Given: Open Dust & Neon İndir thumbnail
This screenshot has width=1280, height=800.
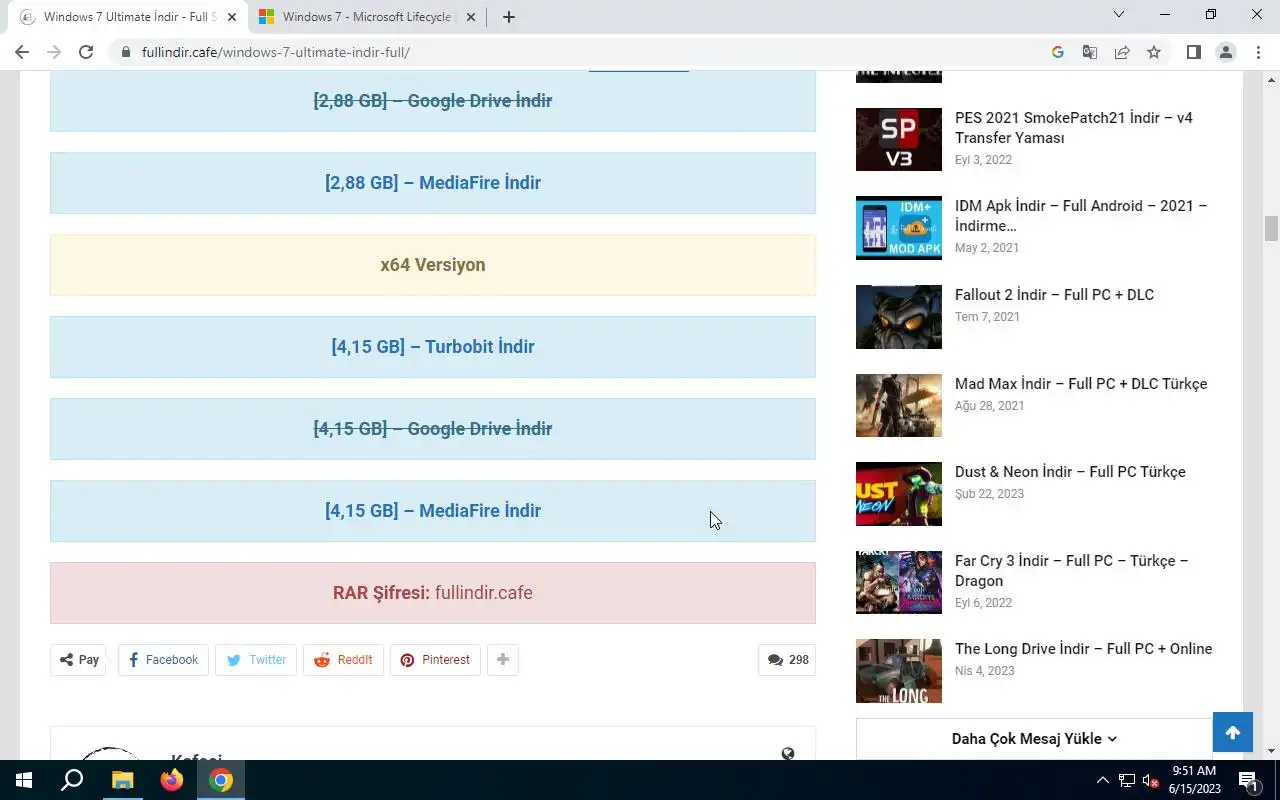Looking at the screenshot, I should tap(899, 494).
